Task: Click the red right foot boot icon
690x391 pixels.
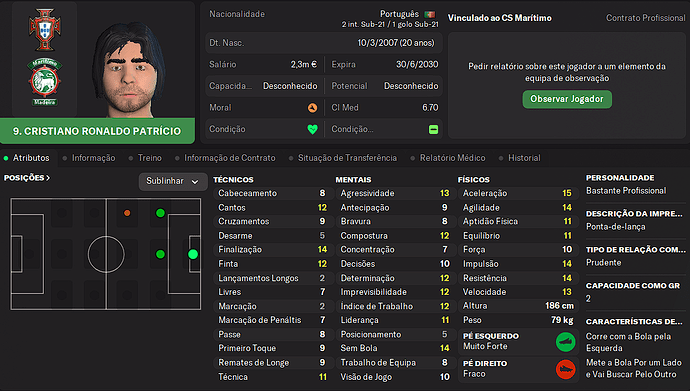Action: (565, 369)
